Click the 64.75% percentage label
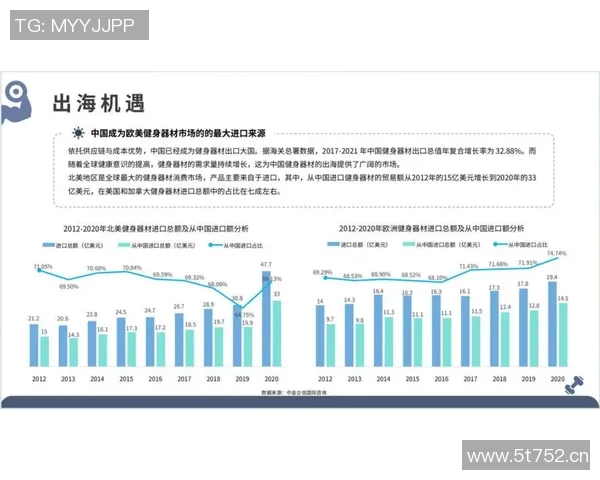 [244, 315]
